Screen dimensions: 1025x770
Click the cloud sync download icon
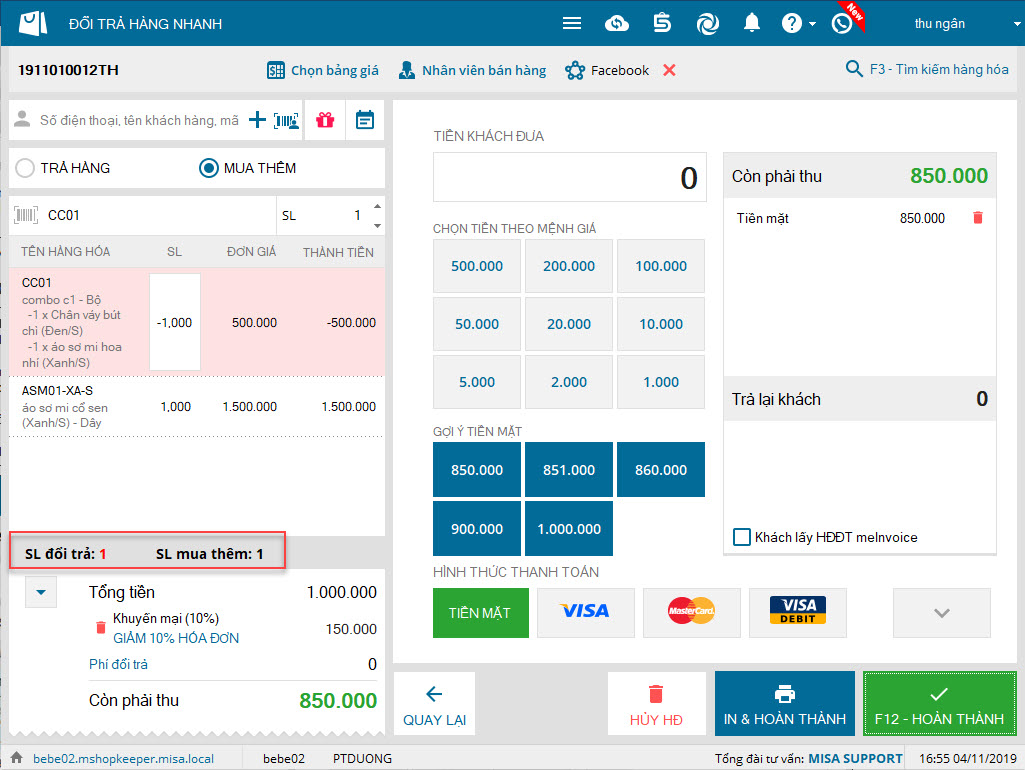tap(616, 24)
